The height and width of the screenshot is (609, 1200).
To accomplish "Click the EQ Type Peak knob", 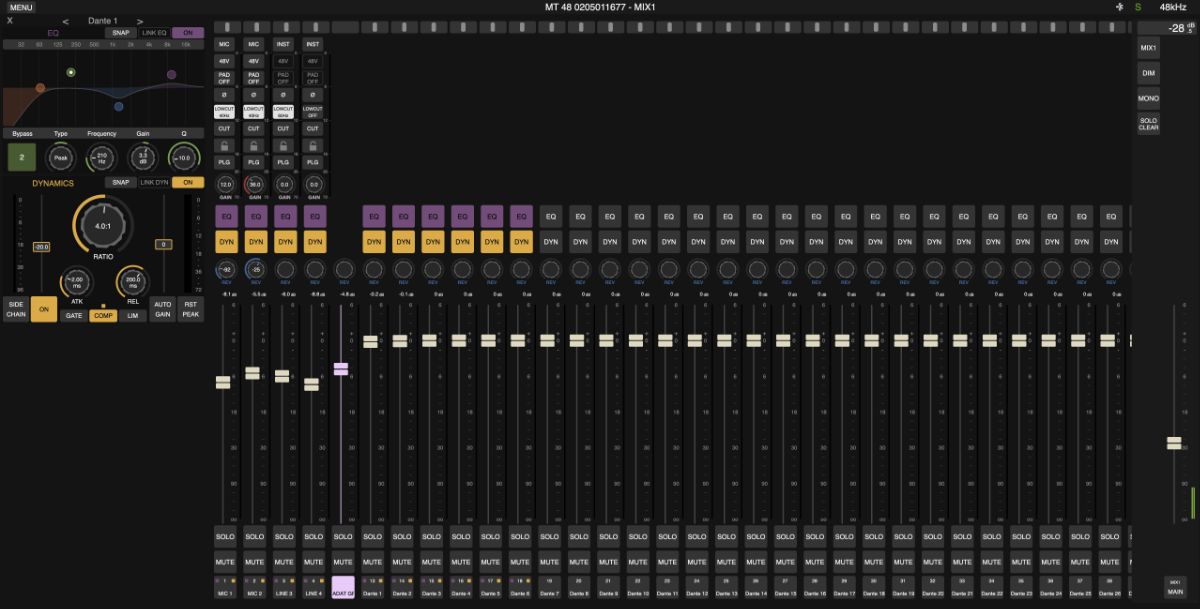I will click(60, 157).
